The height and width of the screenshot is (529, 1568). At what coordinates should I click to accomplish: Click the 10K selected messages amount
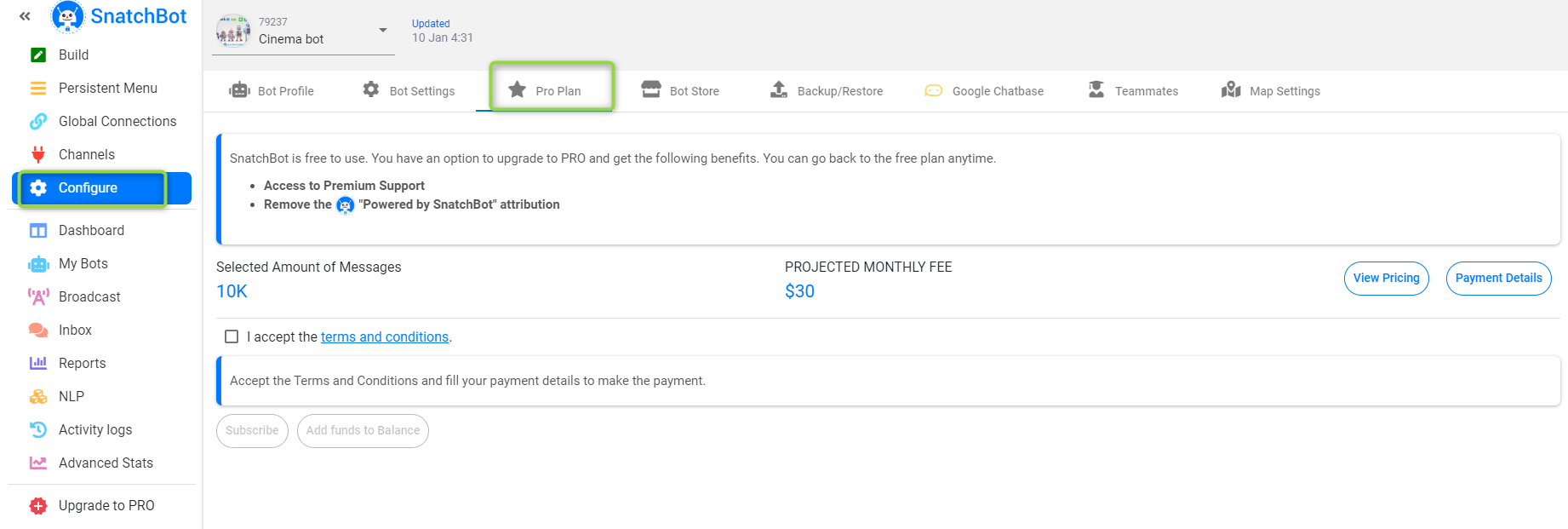tap(232, 291)
